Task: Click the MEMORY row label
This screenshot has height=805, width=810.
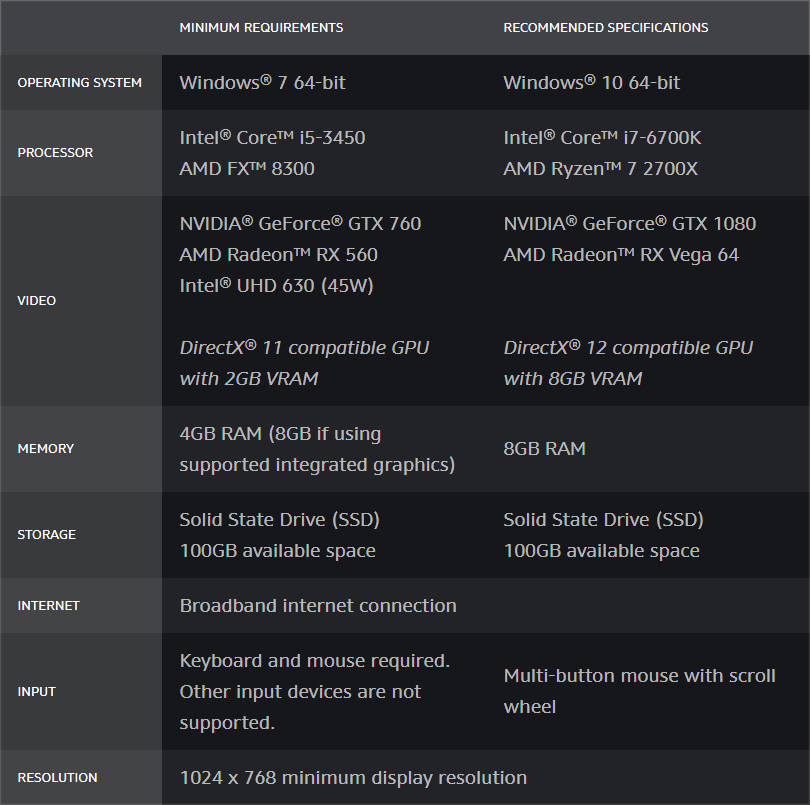Action: [x=46, y=448]
